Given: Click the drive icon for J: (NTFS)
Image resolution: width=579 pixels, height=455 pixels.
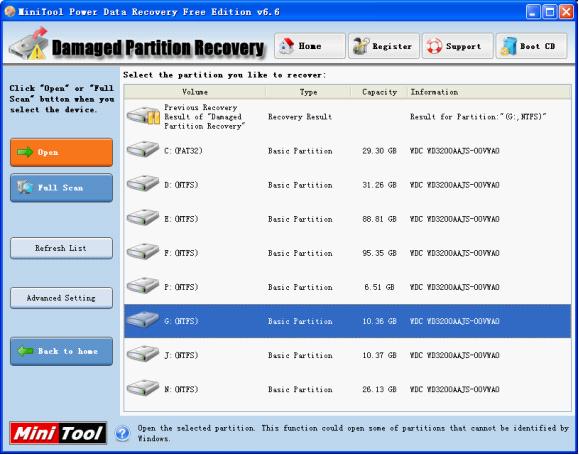Looking at the screenshot, I should 143,354.
